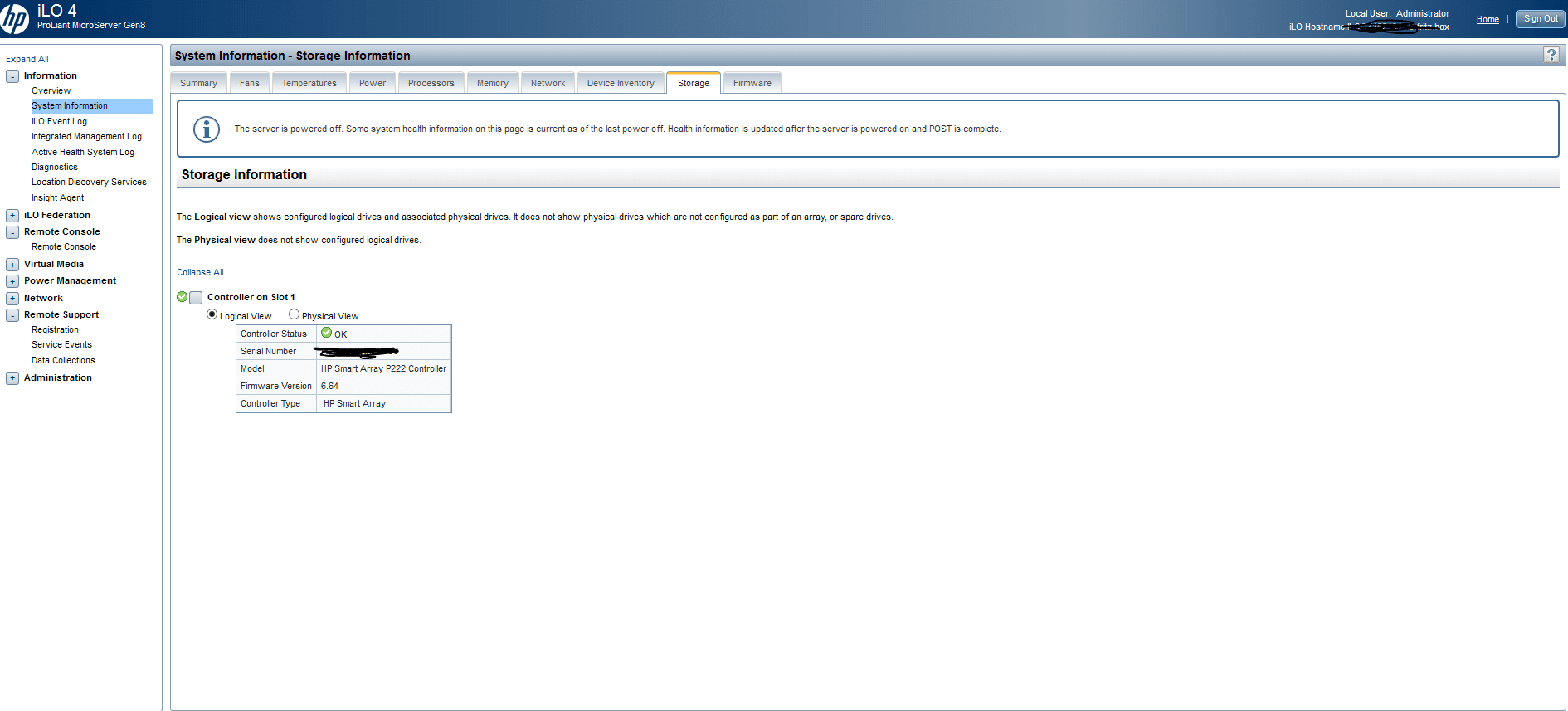1568x711 pixels.
Task: Open Service Events
Action: click(x=61, y=344)
